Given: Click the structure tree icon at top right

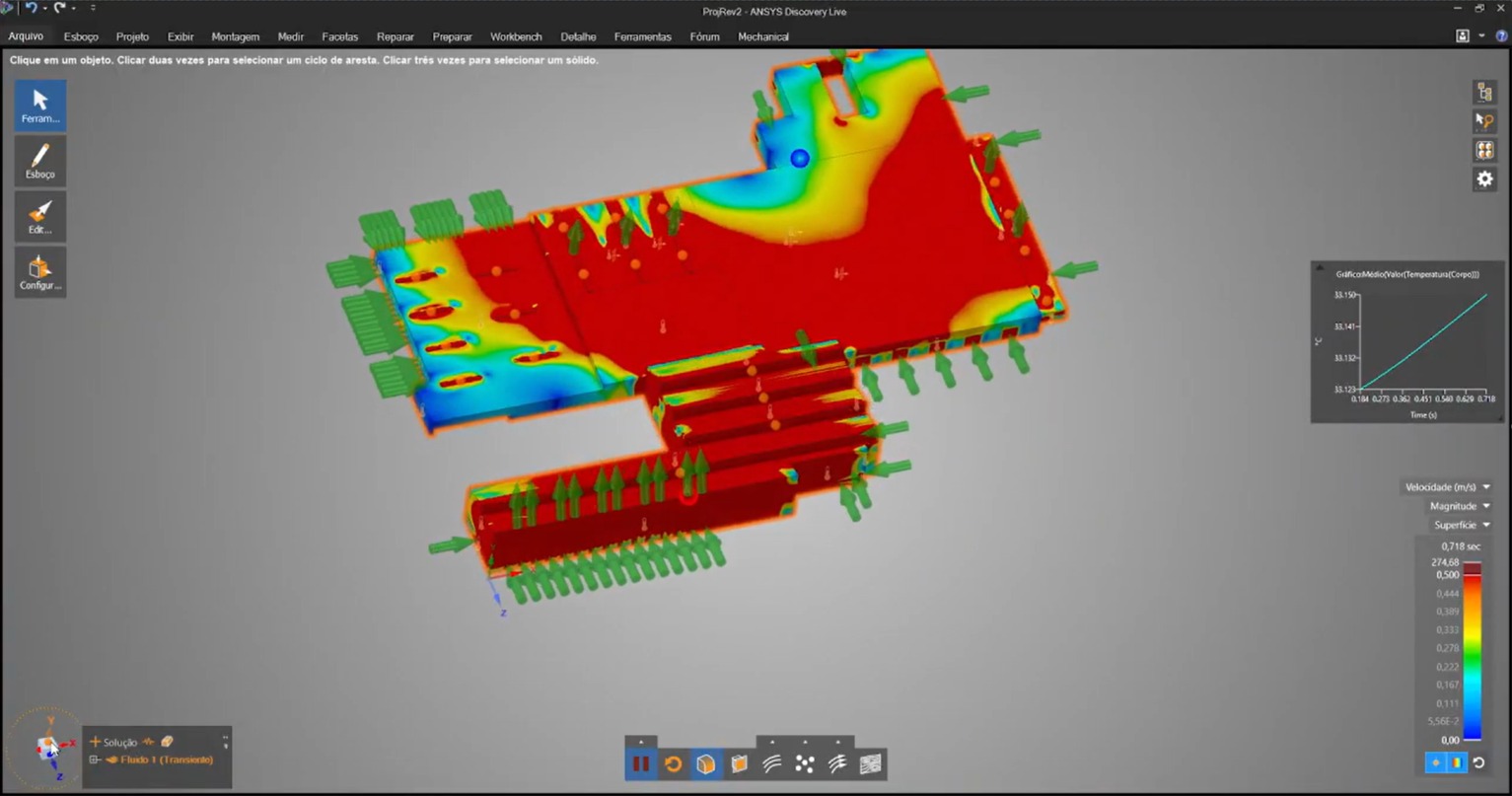Looking at the screenshot, I should coord(1484,92).
